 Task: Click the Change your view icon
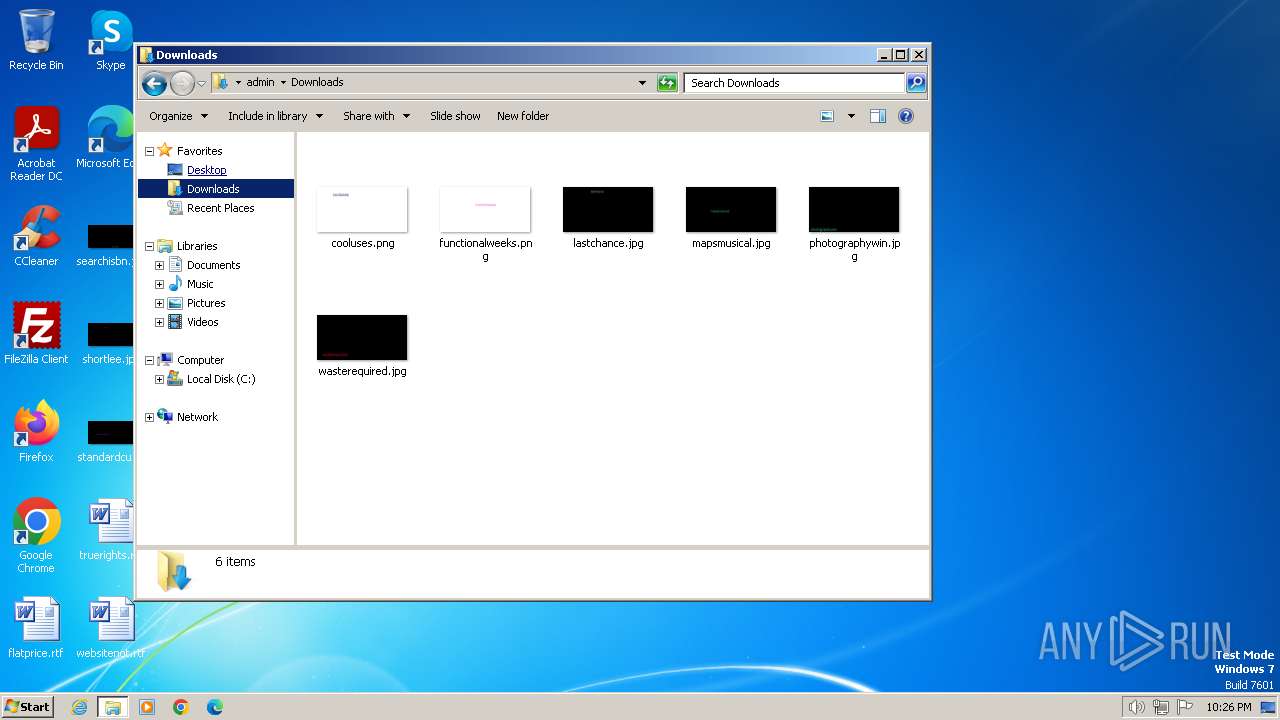(x=827, y=116)
